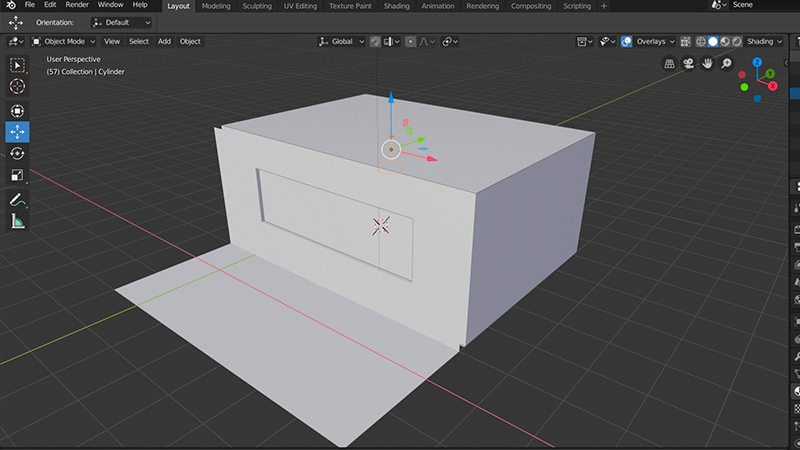Open the Scene selector dropdown
This screenshot has width=800, height=450.
point(719,5)
